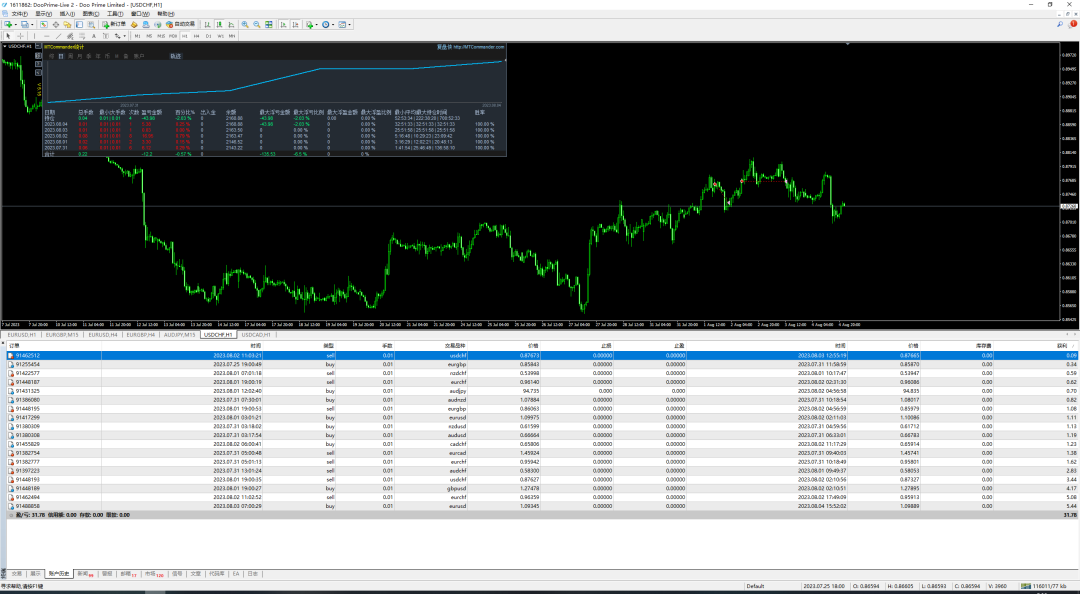Select the vertical line drawing tool
Screen dimensions: 1080x594
pos(34,36)
